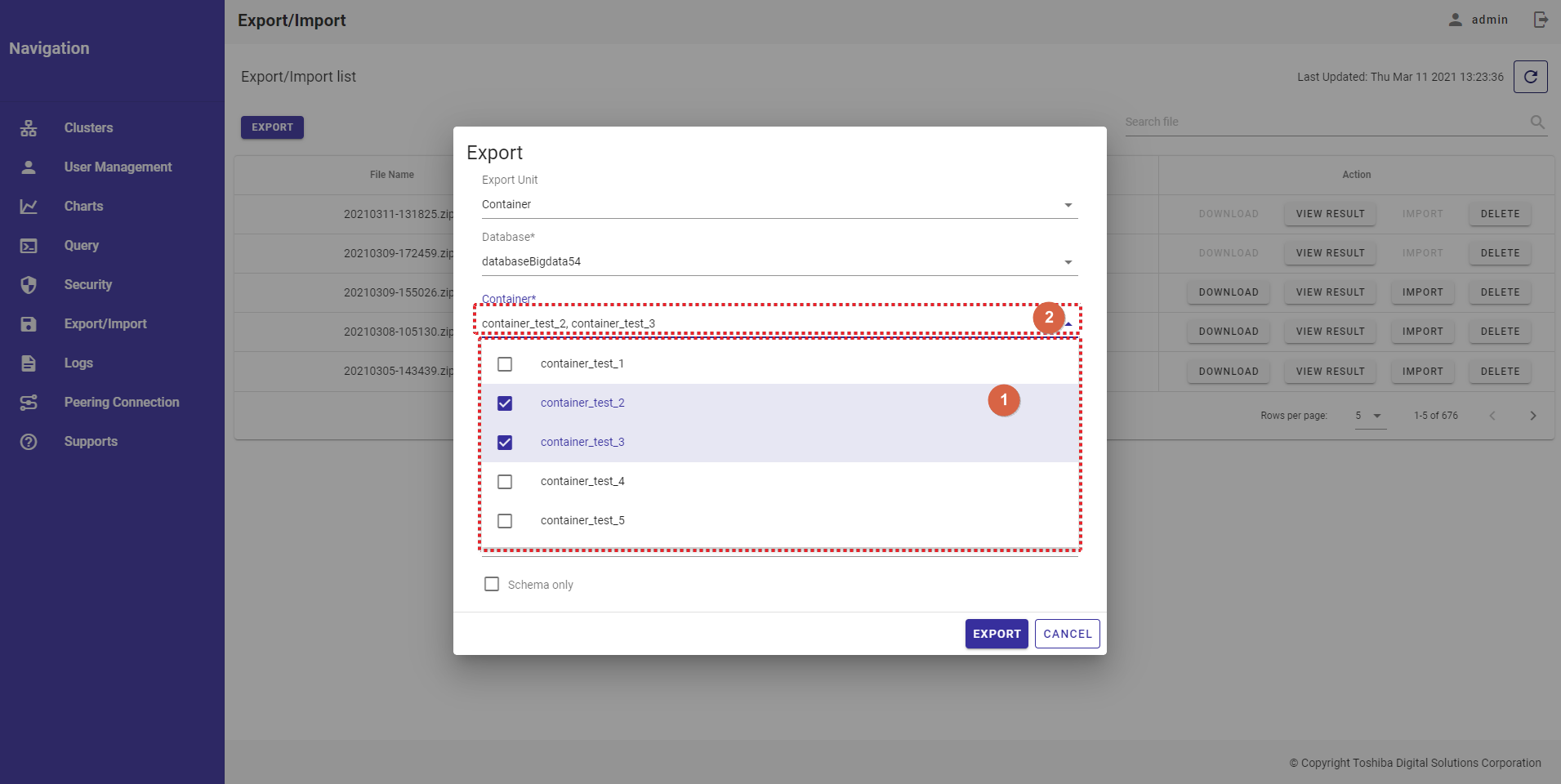Delete the 20210311-131825.zip file
This screenshot has width=1561, height=784.
(x=1500, y=214)
